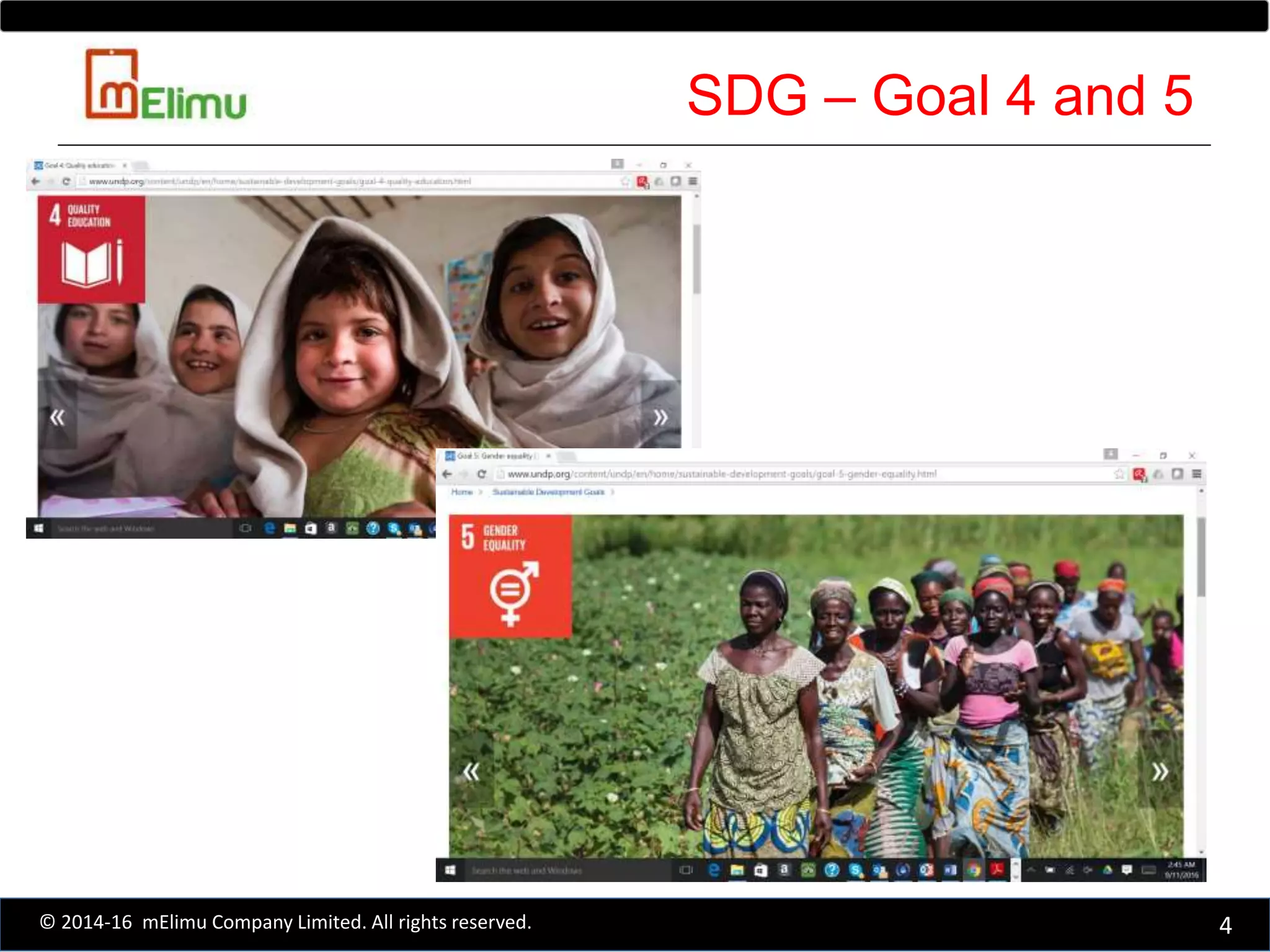Go to next slide on Gender Equality photo
1270x952 pixels.
tap(1160, 772)
